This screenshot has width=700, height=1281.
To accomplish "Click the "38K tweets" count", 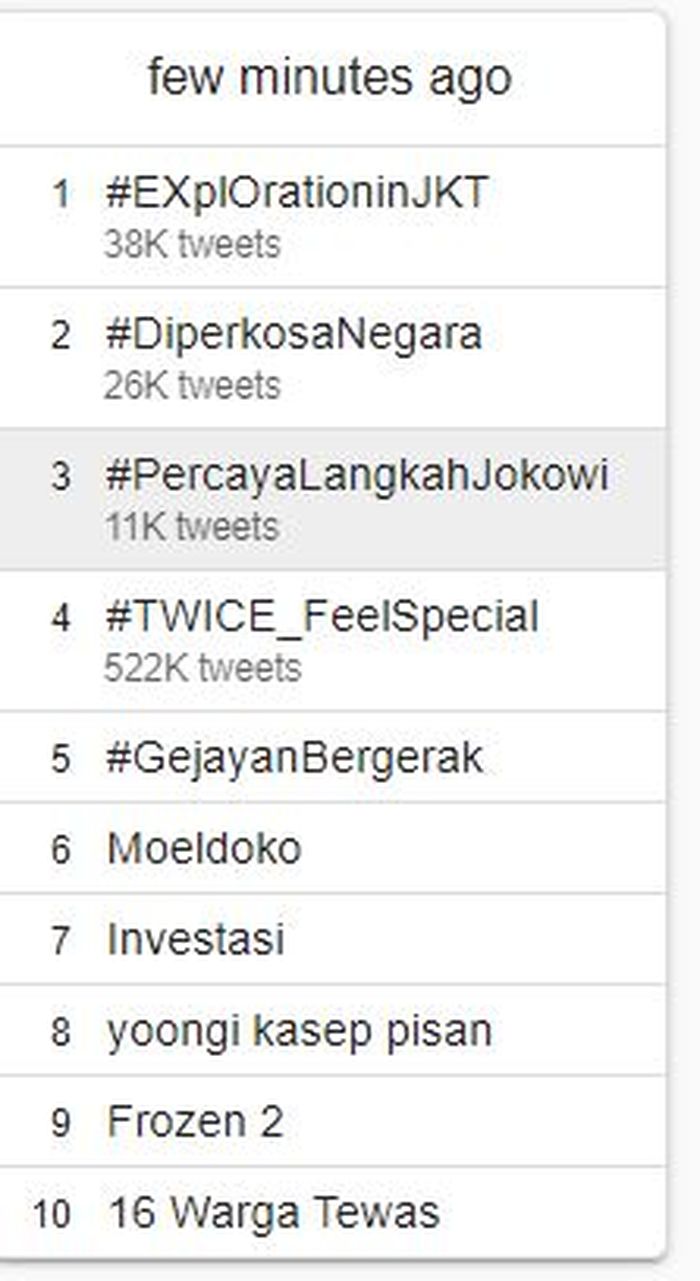I will pos(192,244).
